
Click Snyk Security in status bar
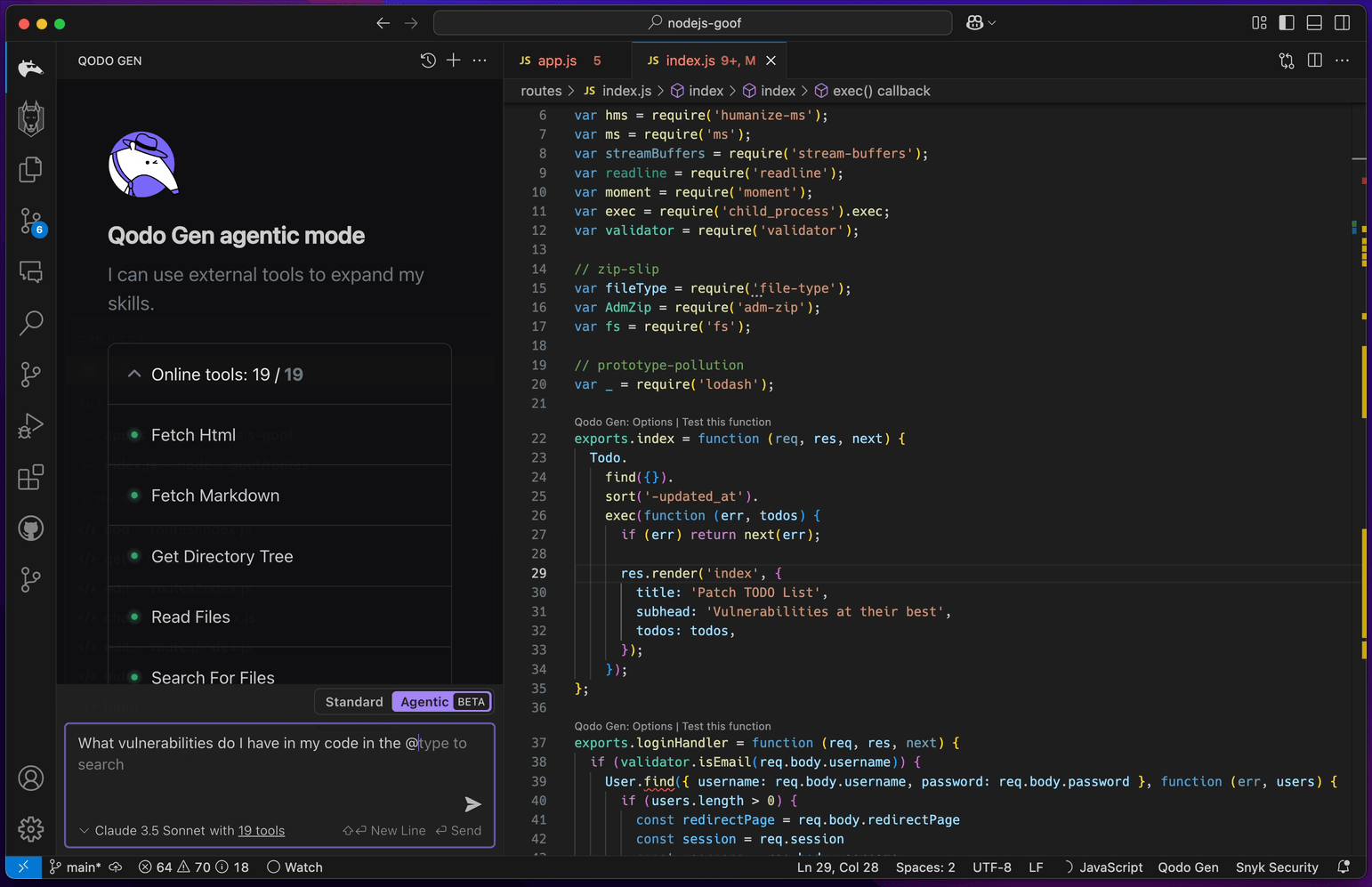[1277, 867]
